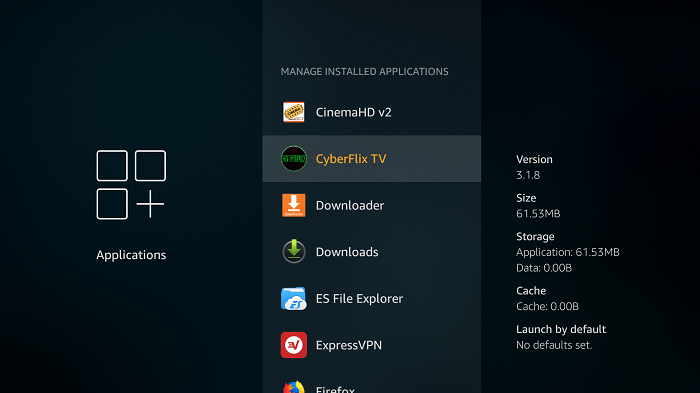The height and width of the screenshot is (393, 700).
Task: Click the ES File Explorer icon
Action: [293, 298]
